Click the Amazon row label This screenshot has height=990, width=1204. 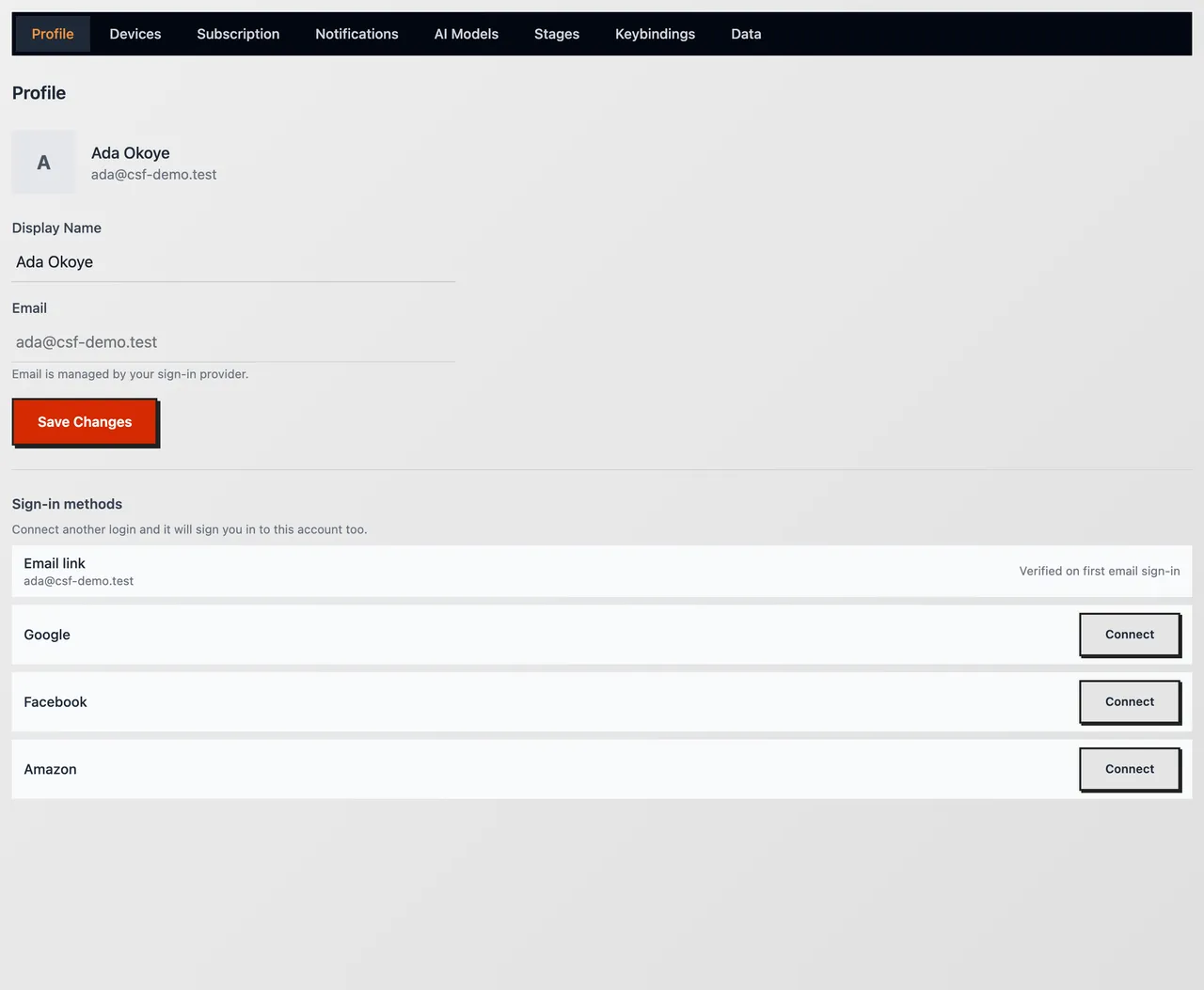[50, 769]
